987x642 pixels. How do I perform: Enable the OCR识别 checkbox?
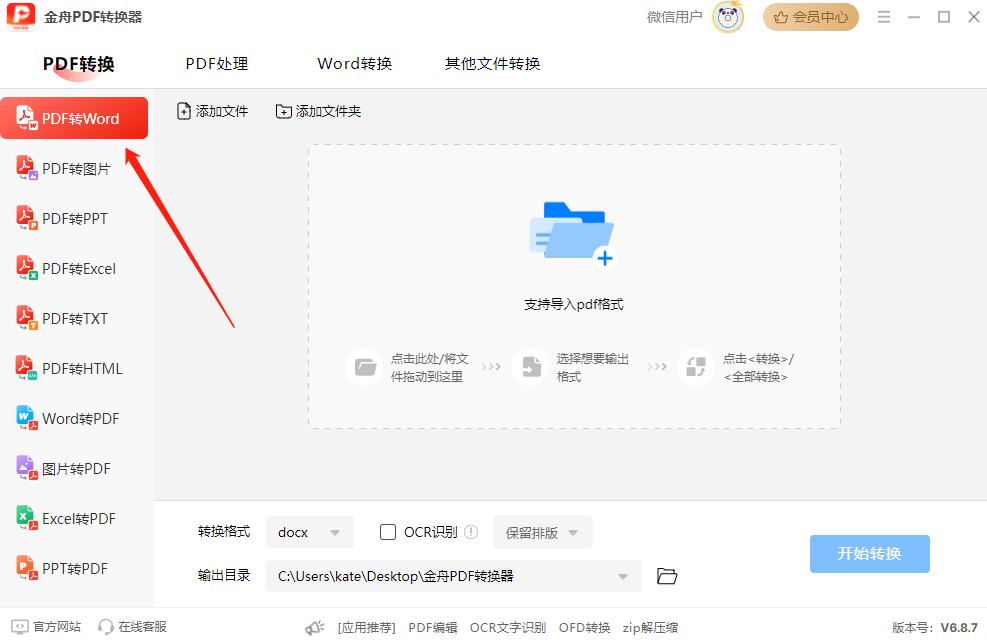point(388,532)
